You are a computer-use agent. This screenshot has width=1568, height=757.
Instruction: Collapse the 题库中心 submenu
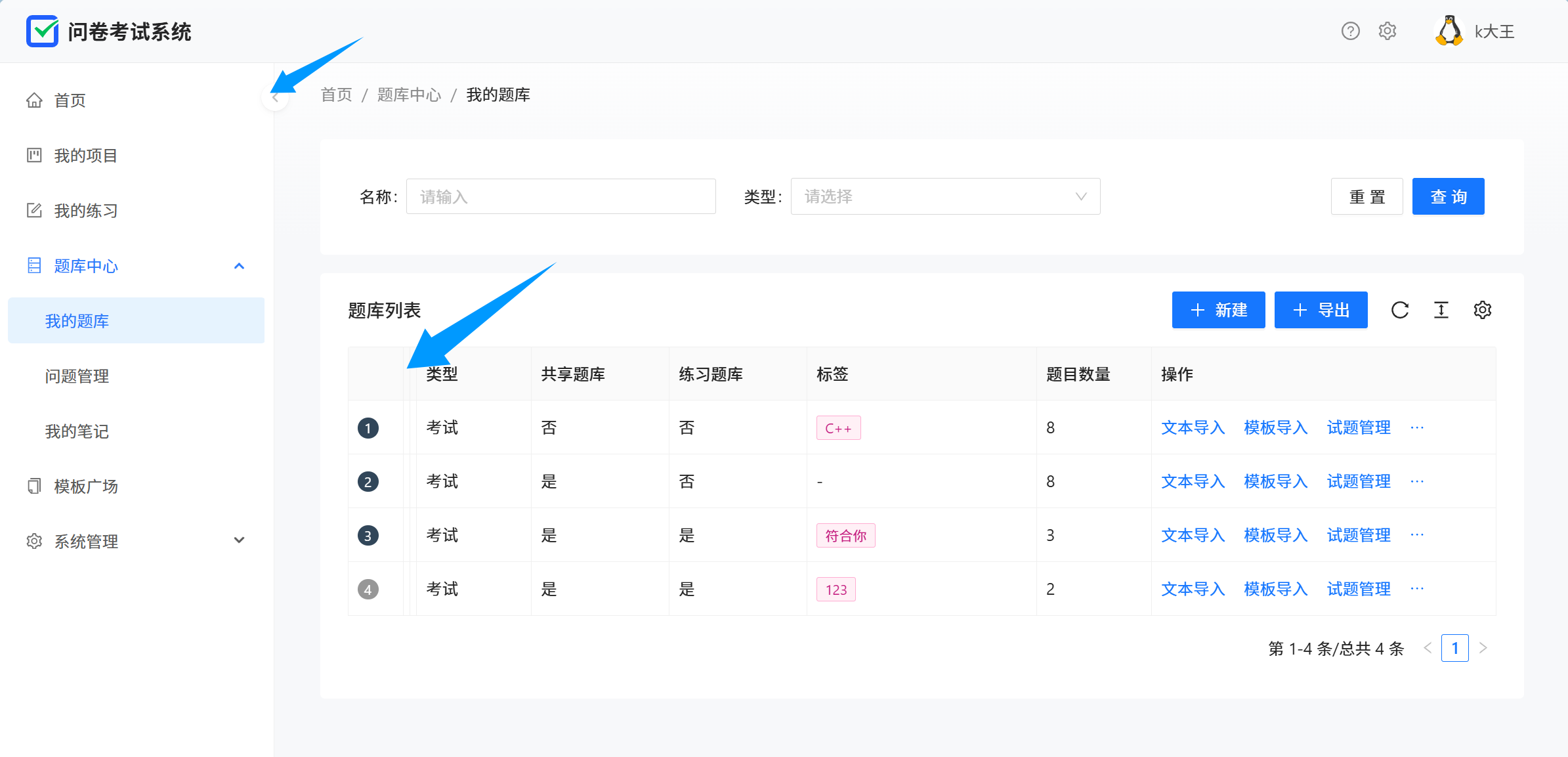click(239, 266)
